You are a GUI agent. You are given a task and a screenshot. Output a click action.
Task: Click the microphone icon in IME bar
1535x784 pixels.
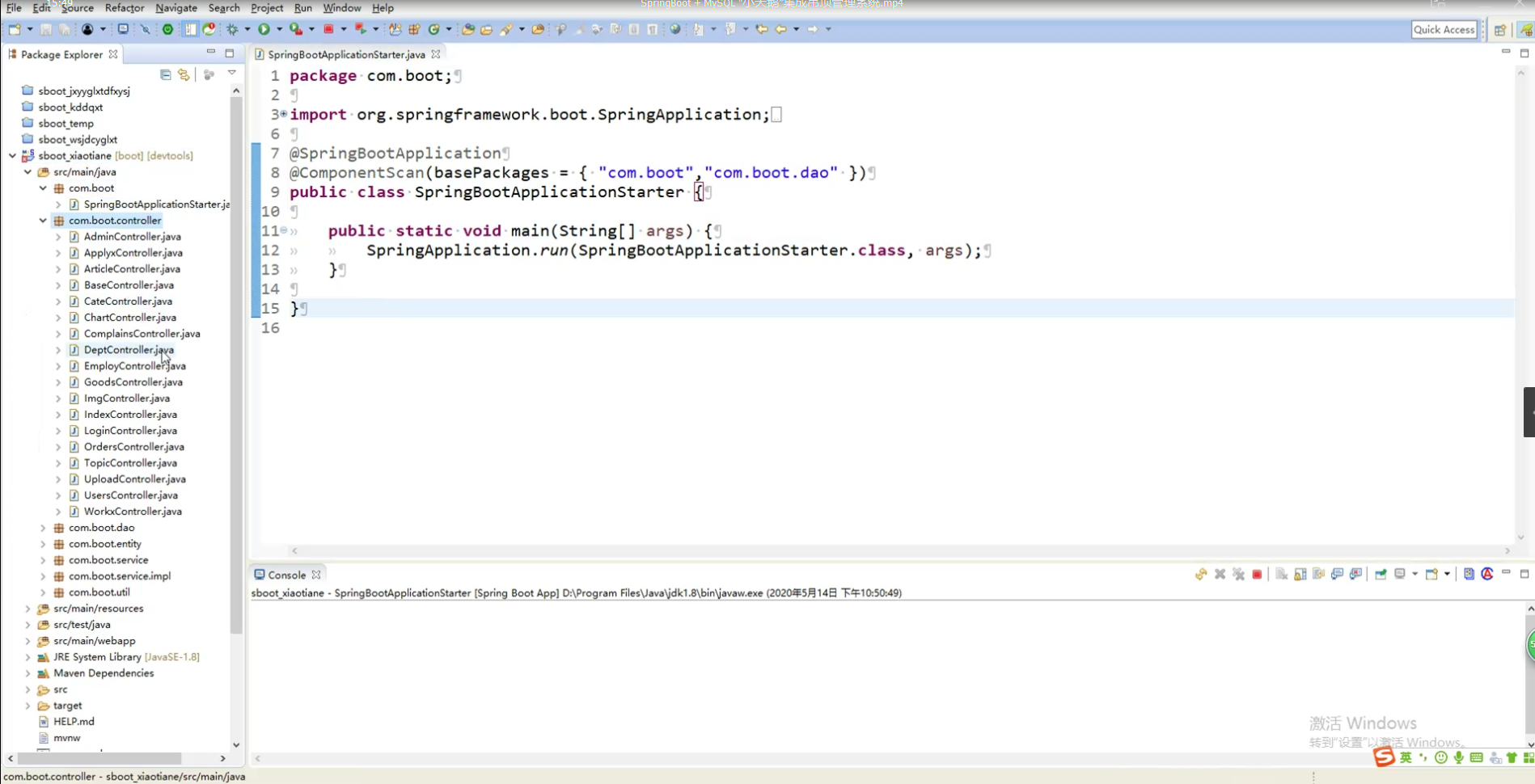coord(1458,757)
